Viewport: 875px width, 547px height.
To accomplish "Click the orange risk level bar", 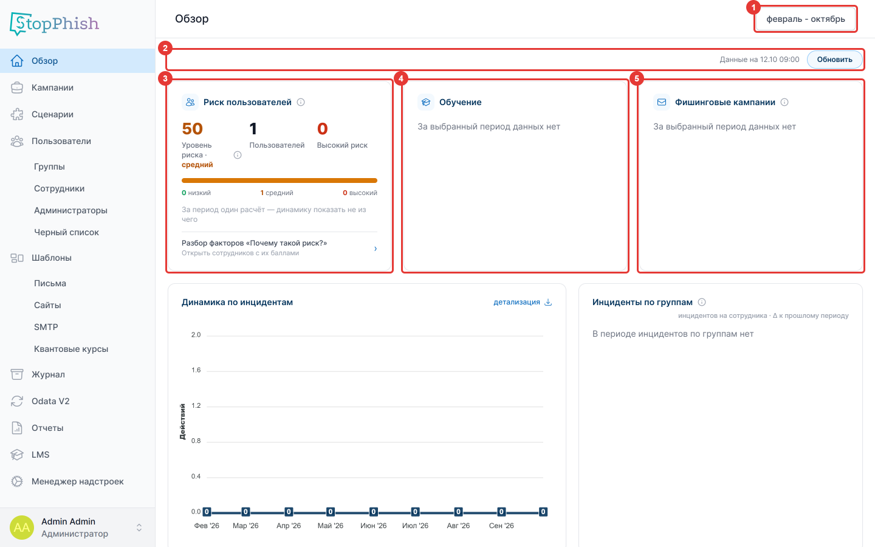I will click(279, 180).
